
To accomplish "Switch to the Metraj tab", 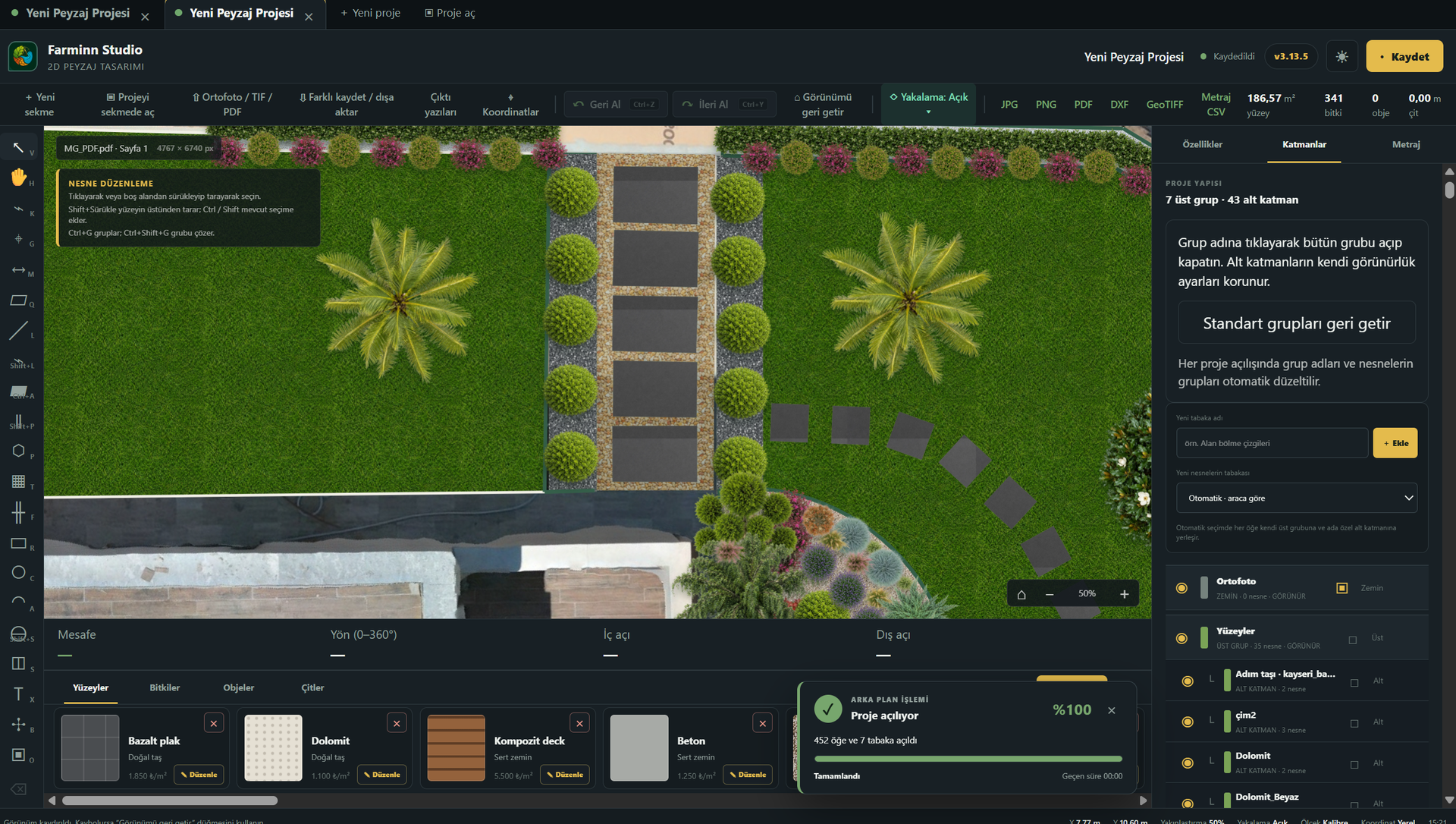I will click(1406, 144).
